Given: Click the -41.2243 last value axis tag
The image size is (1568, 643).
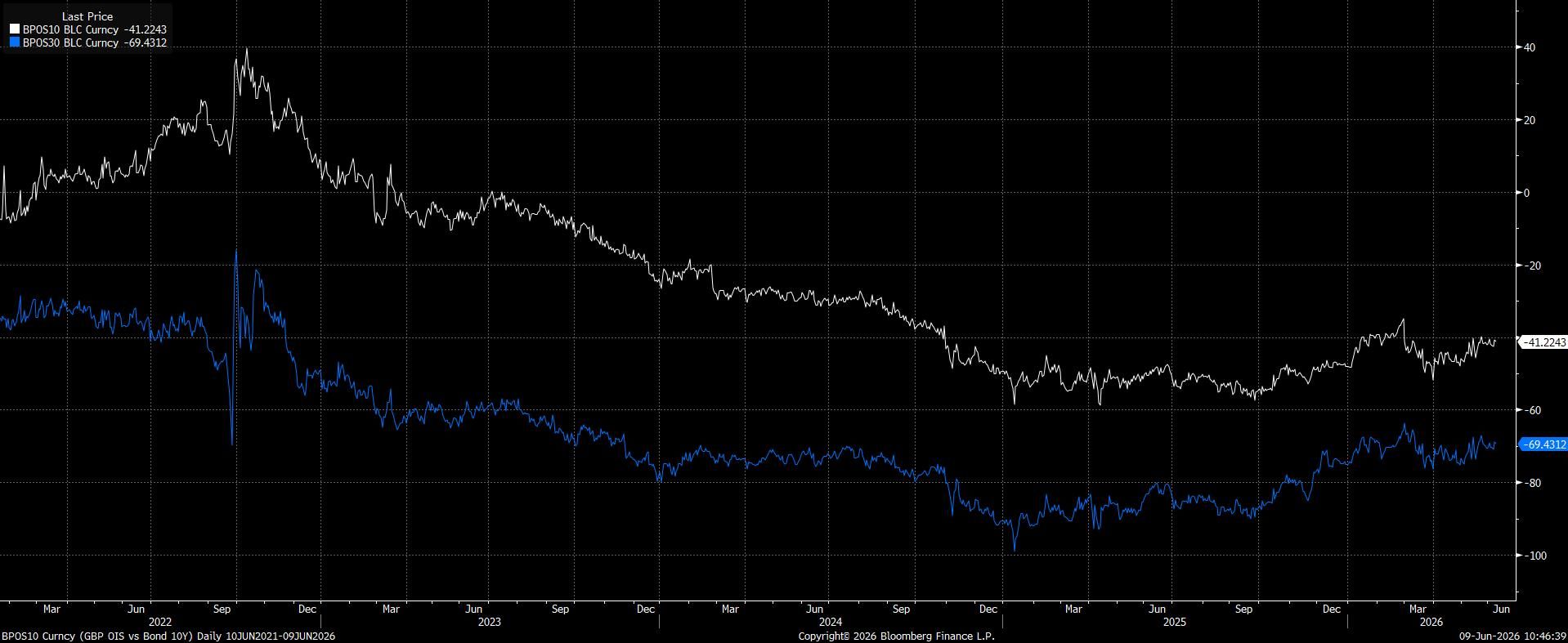Looking at the screenshot, I should (1544, 342).
